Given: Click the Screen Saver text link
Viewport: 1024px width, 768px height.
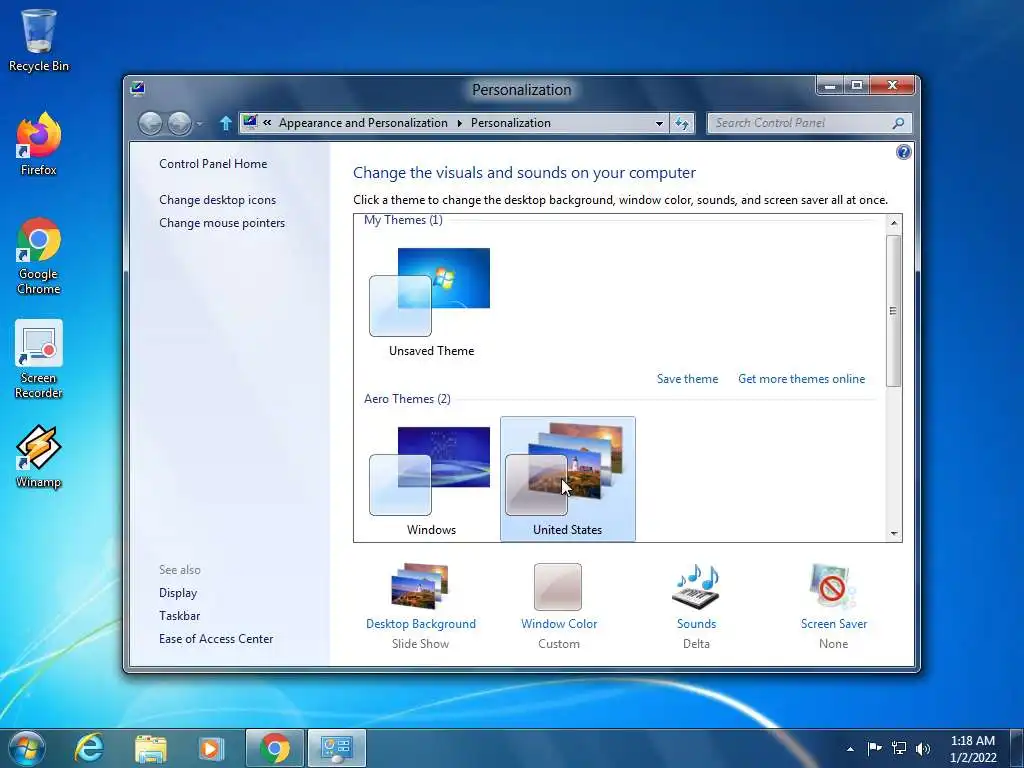Looking at the screenshot, I should (834, 624).
